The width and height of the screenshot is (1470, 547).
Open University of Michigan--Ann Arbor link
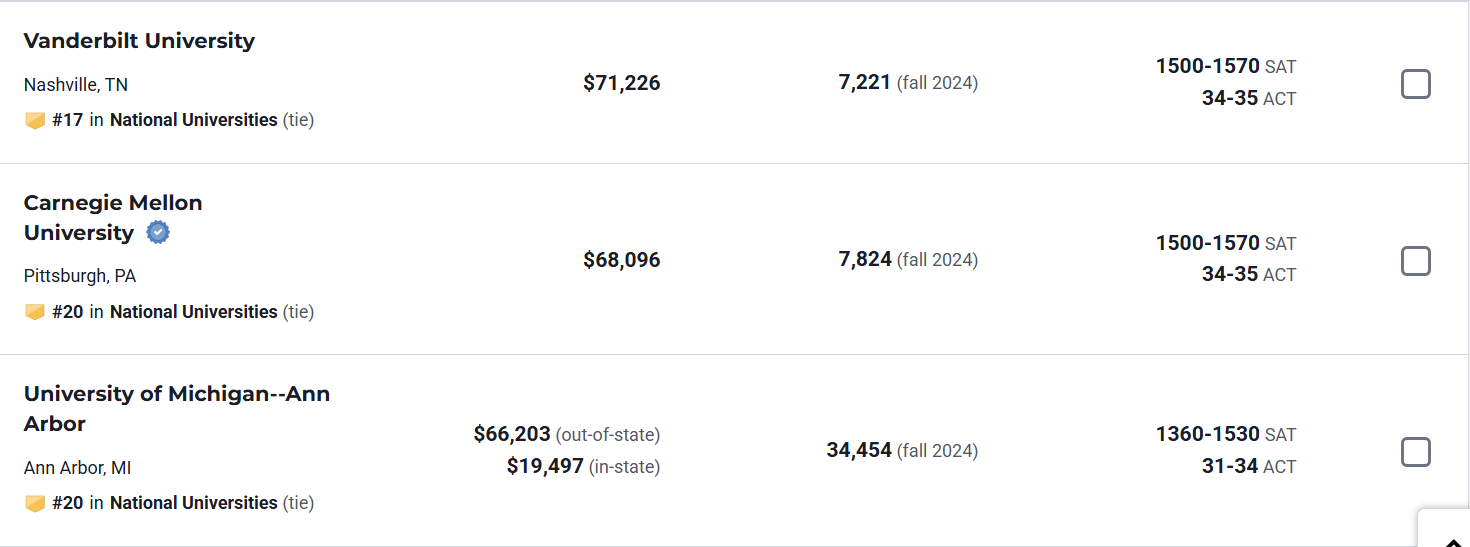(176, 408)
